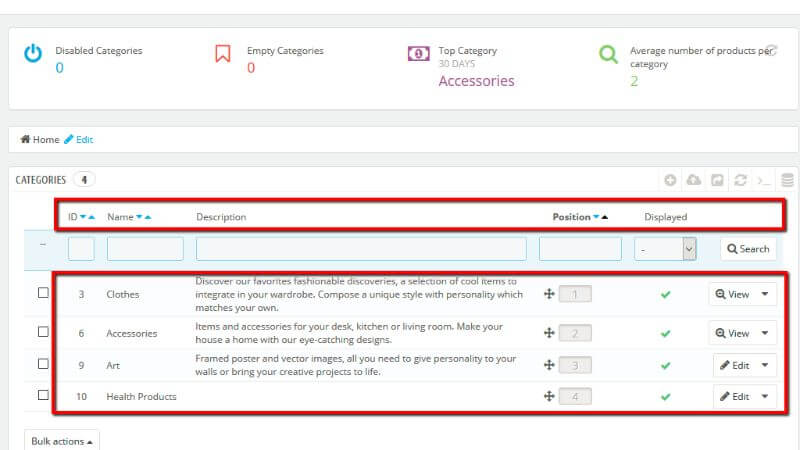This screenshot has width=800, height=450.
Task: Click the Clothes name cell
Action: 122,294
